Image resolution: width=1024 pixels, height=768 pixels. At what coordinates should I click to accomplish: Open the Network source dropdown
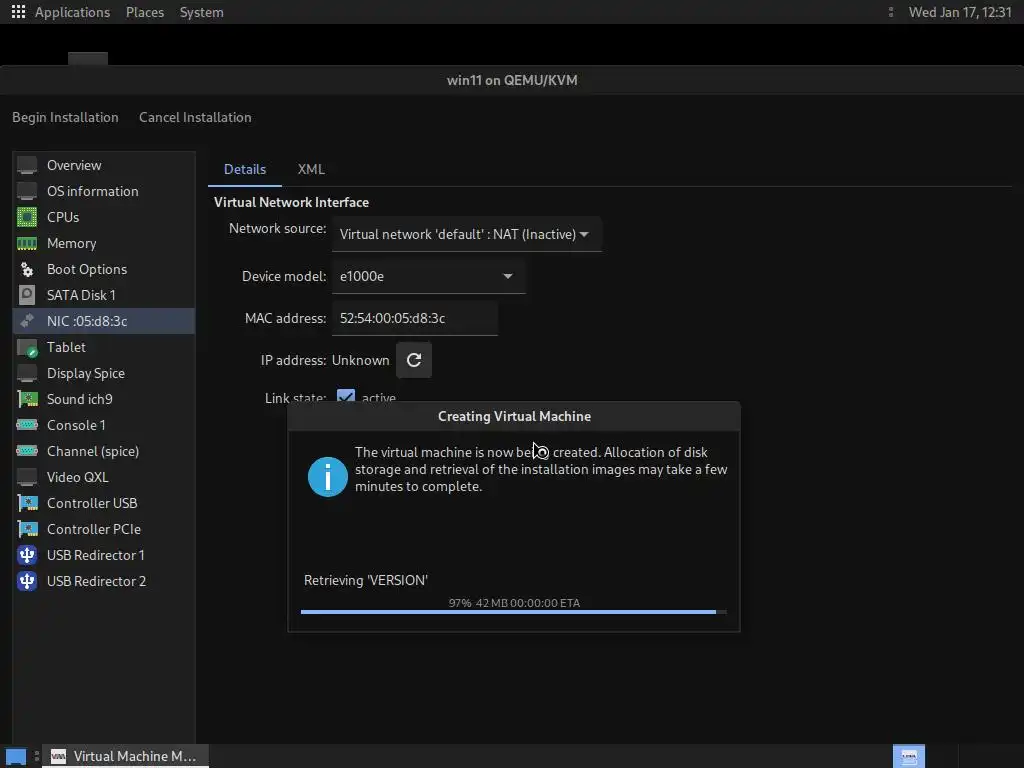(x=466, y=234)
